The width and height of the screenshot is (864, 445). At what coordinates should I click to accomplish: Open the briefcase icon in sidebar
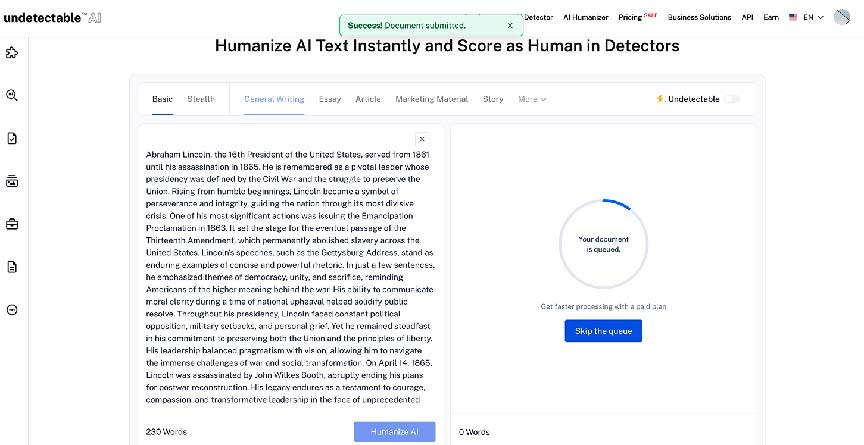(x=12, y=224)
